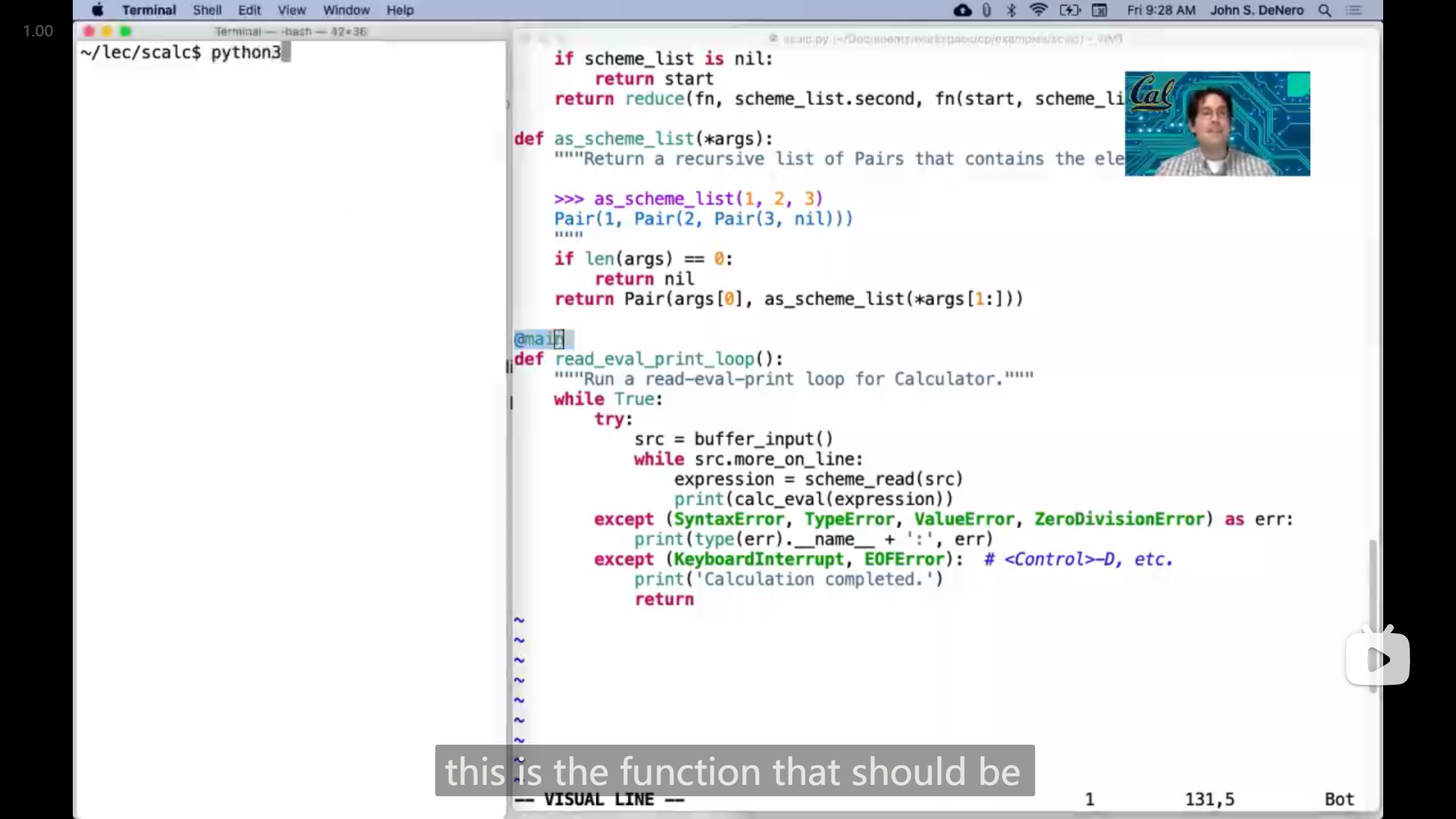Click the Cal lecturer webcam thumbnail
1456x819 pixels.
[x=1216, y=124]
